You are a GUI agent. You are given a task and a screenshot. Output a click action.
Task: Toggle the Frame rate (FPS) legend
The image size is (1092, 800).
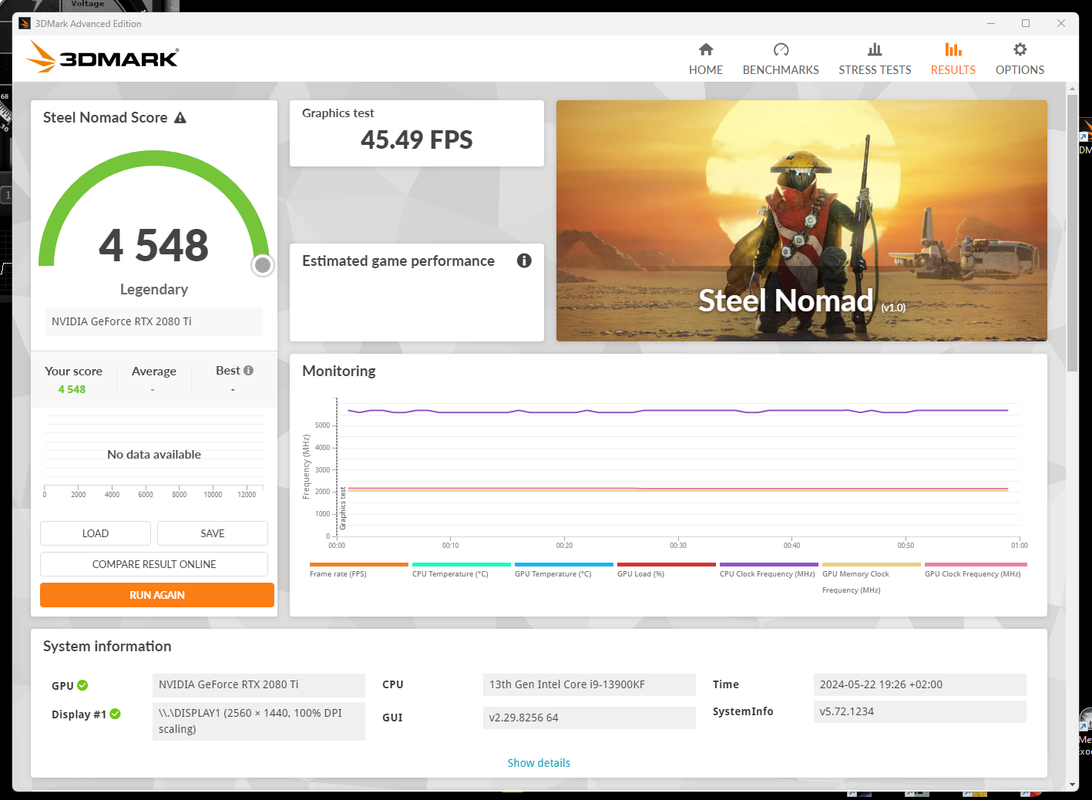359,570
